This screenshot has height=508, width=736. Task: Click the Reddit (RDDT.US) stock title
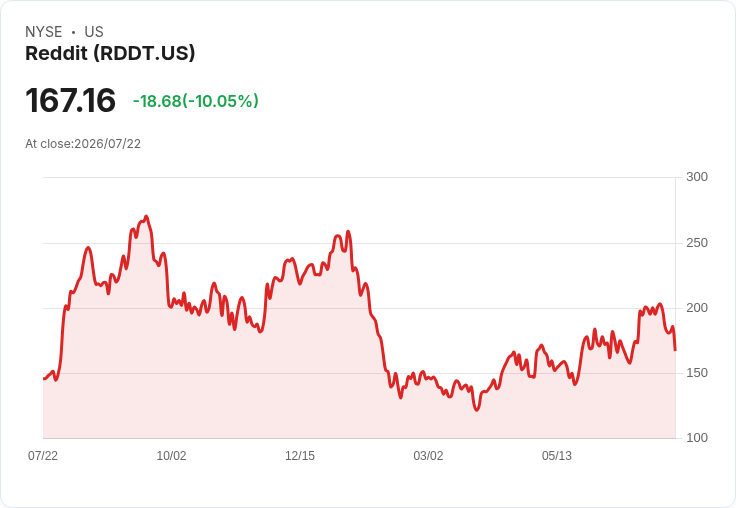click(x=110, y=54)
